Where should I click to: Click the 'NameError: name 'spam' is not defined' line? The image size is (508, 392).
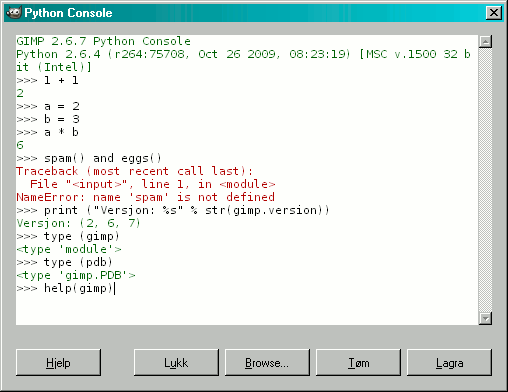click(145, 197)
